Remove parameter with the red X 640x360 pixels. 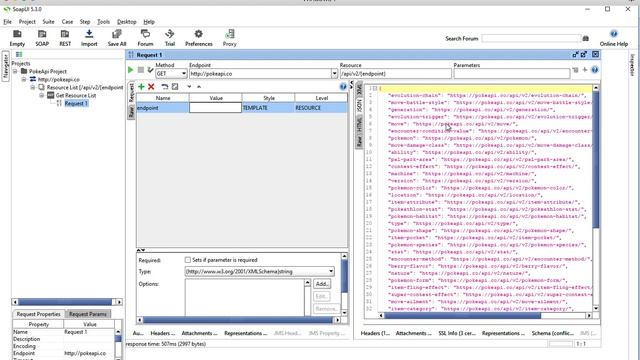151,87
